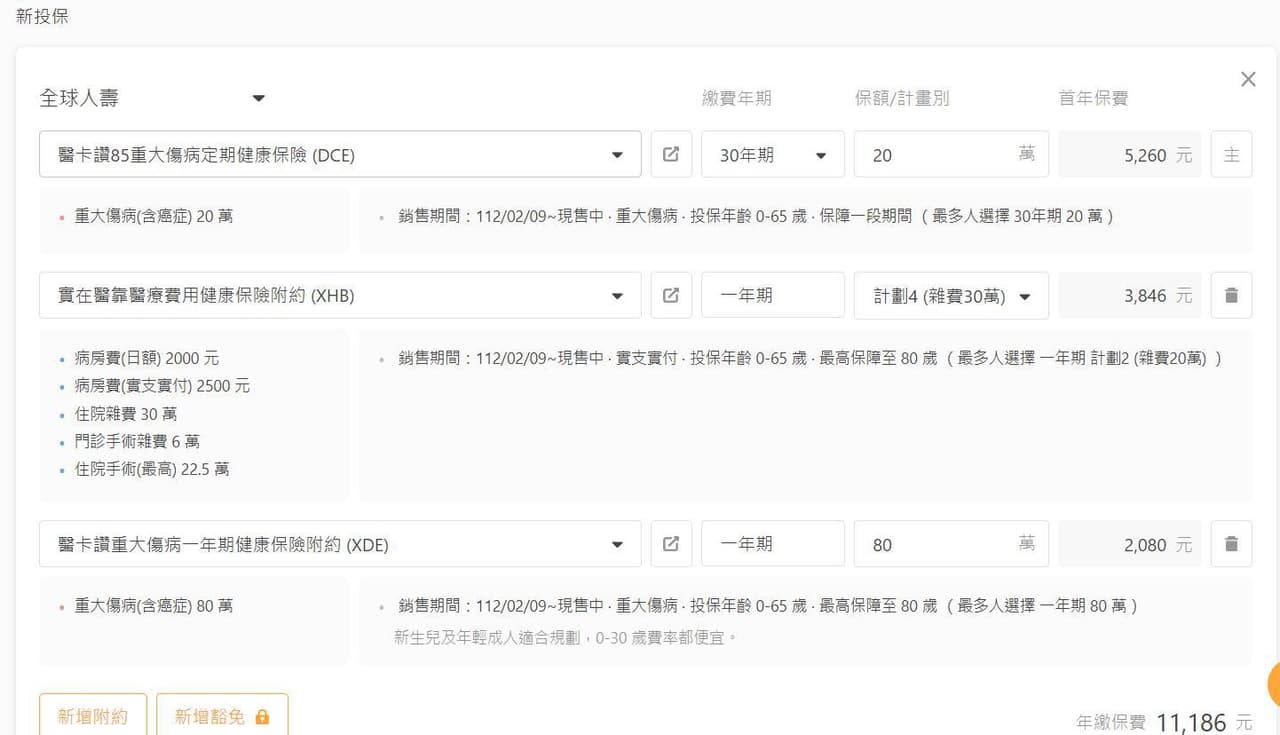Expand the XHB rider product selector
The width and height of the screenshot is (1280, 735).
tap(617, 296)
